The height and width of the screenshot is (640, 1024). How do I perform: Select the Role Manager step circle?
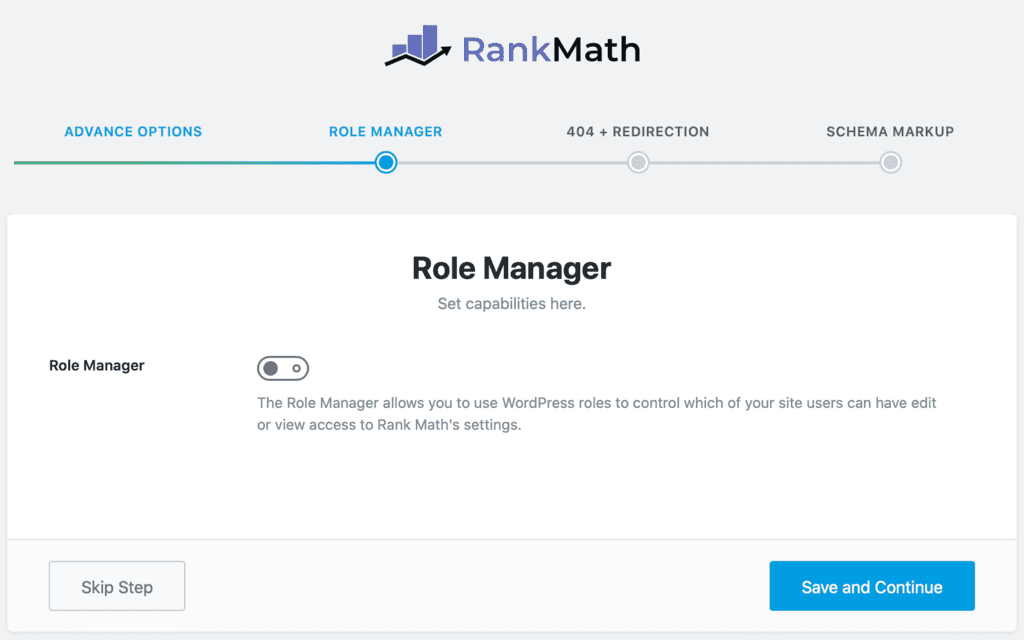[x=386, y=162]
